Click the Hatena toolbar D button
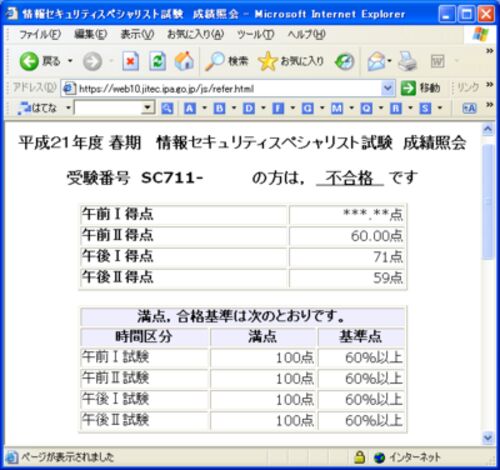Screen dimensions: 500x470 pos(249,108)
